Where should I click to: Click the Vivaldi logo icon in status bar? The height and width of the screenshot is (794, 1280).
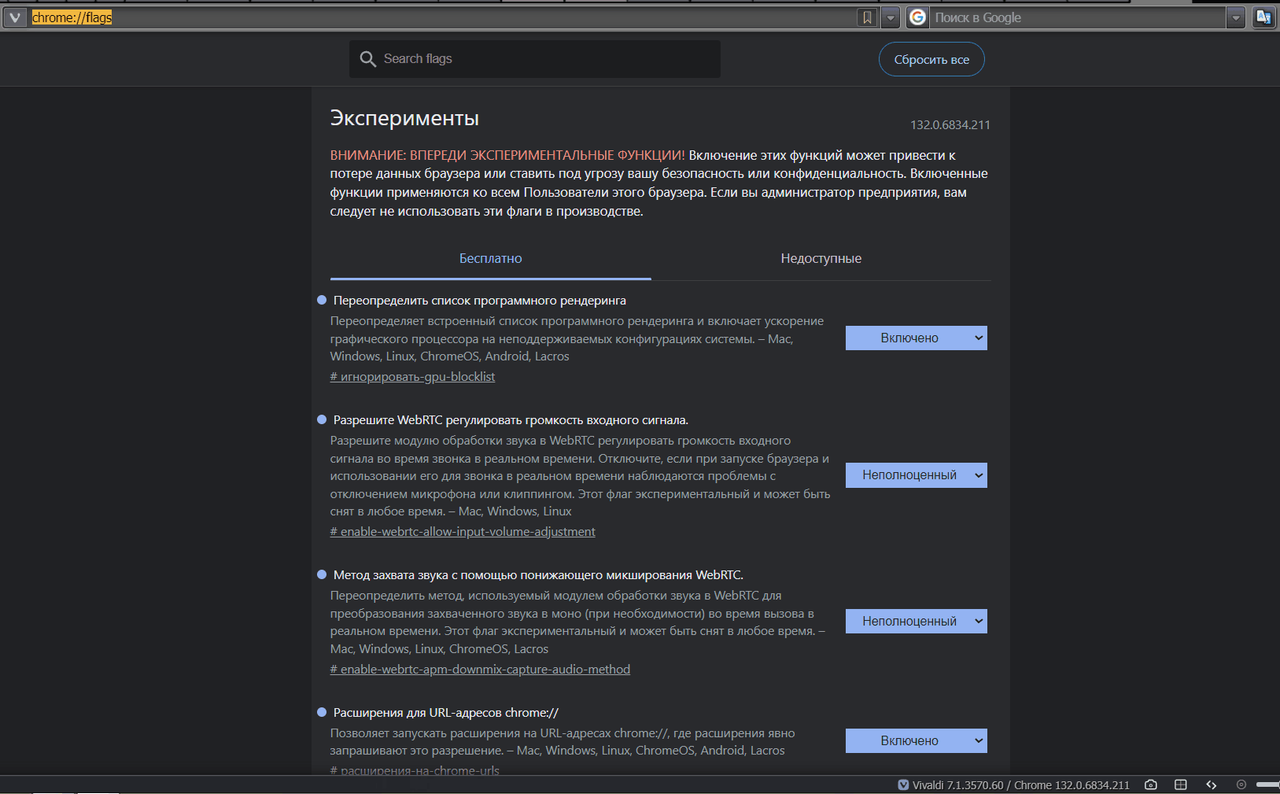[904, 785]
